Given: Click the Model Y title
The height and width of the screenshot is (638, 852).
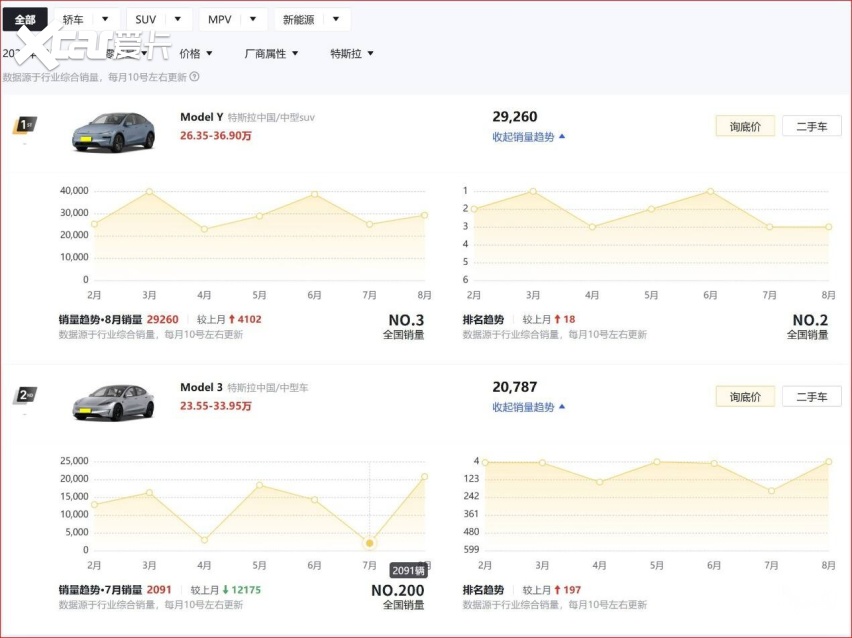Looking at the screenshot, I should 202,117.
